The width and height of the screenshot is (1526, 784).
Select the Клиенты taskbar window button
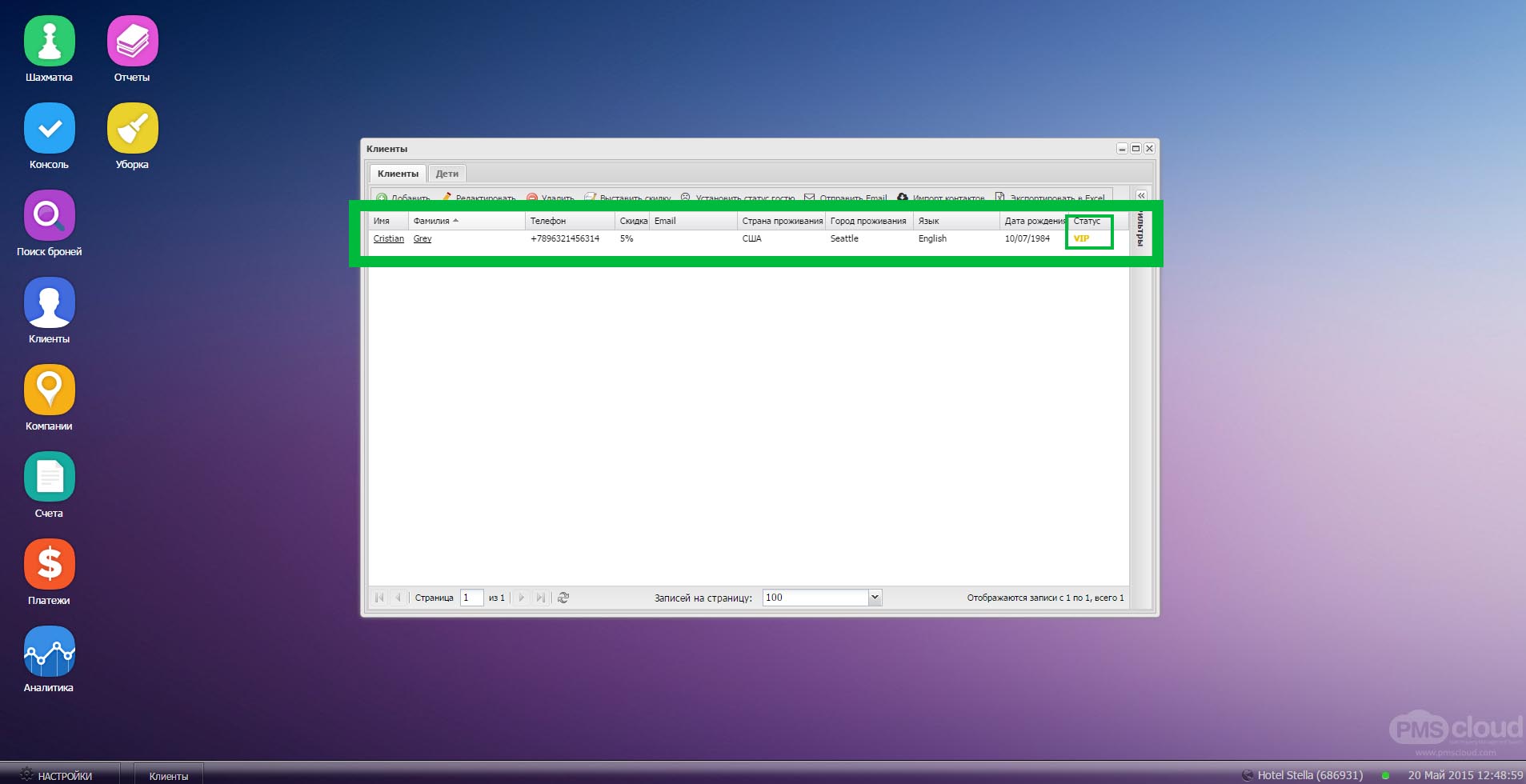[x=168, y=775]
